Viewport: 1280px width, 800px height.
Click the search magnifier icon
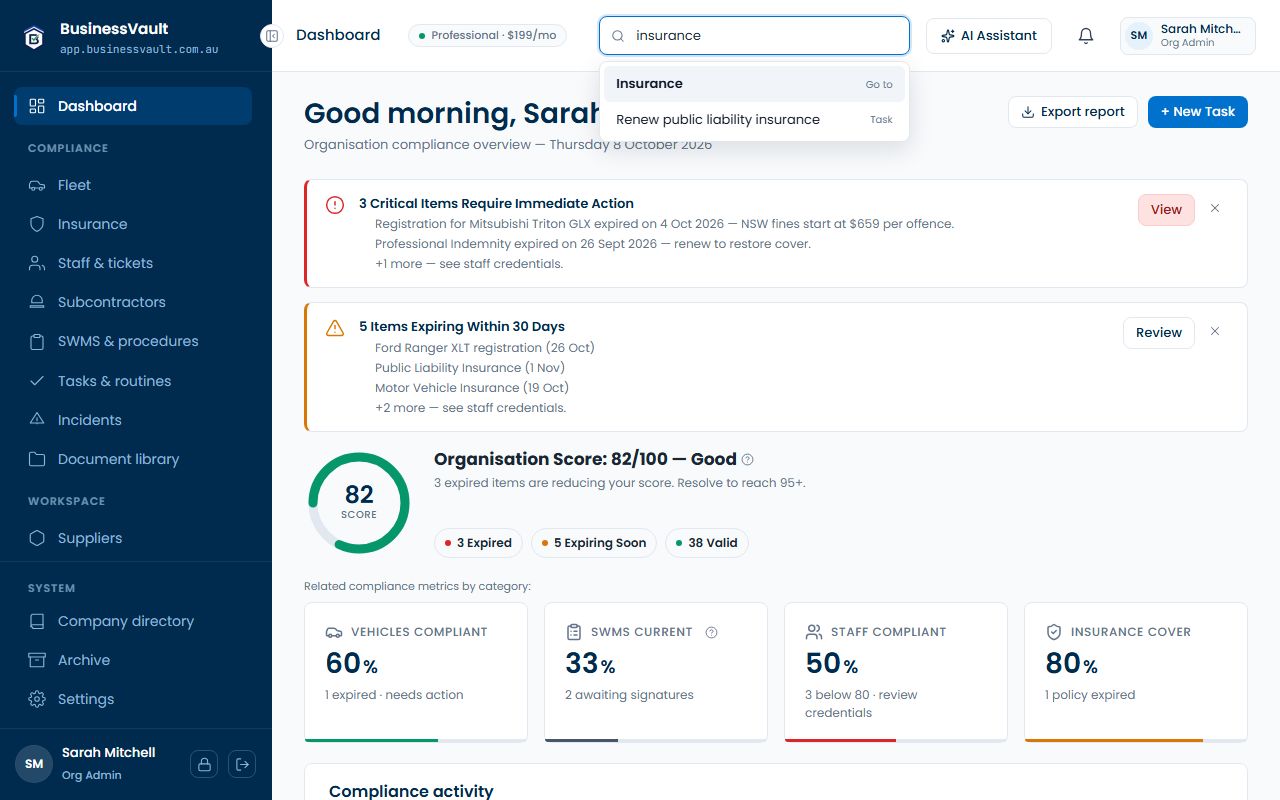618,36
